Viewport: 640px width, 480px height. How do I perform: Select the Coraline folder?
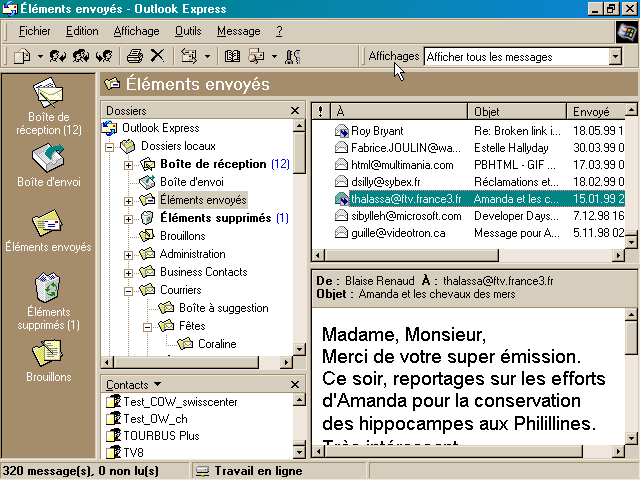(217, 344)
